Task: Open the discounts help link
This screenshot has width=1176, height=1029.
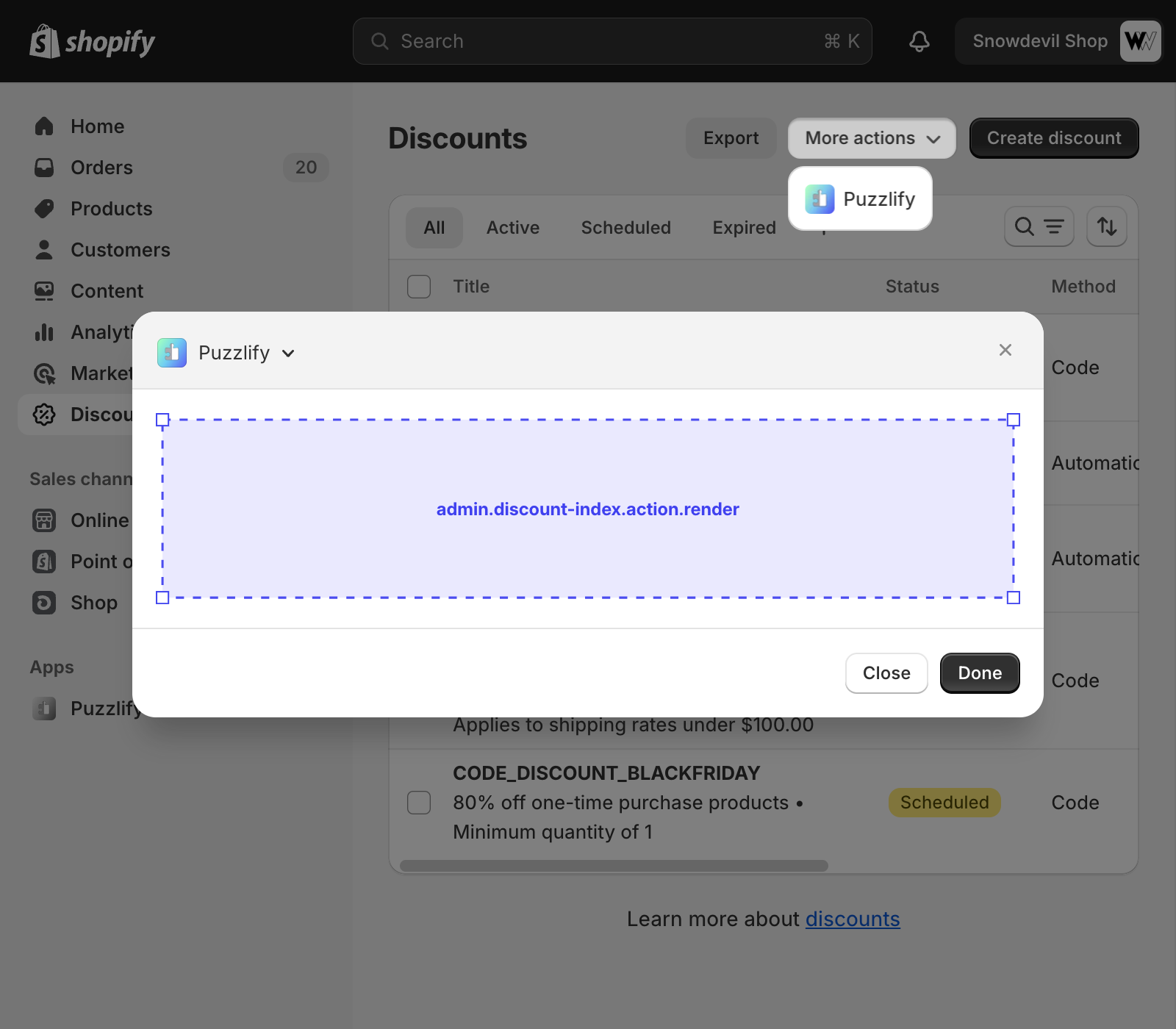Action: point(852,919)
